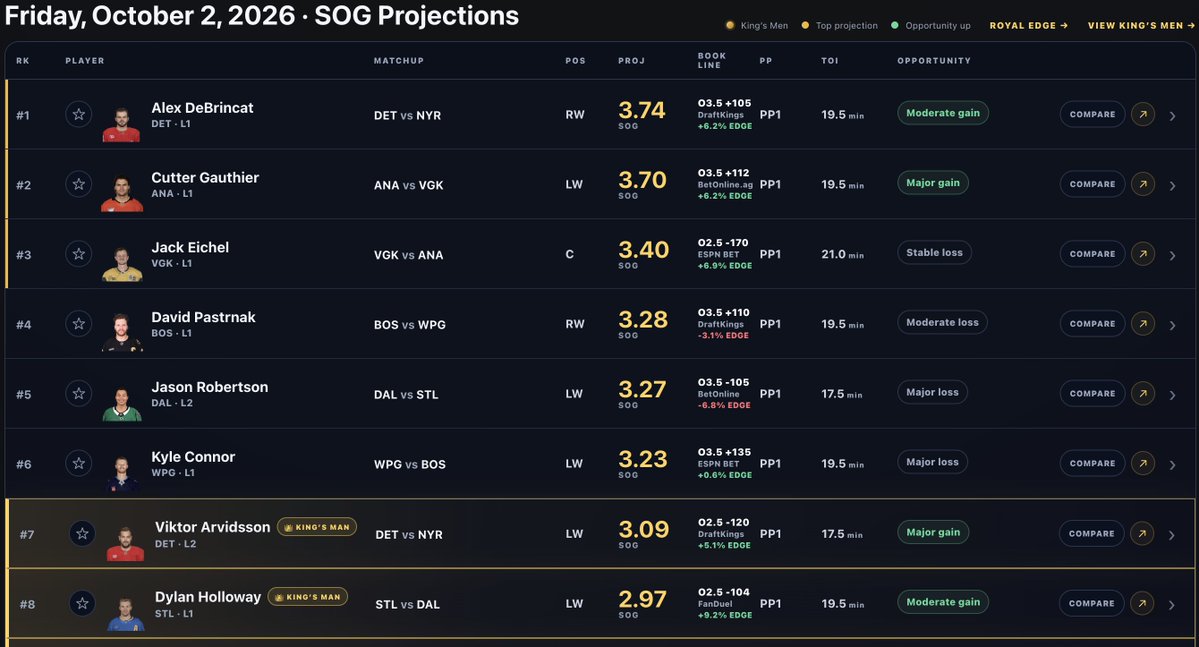Compare Kyle Connor
The image size is (1199, 647).
1092,463
